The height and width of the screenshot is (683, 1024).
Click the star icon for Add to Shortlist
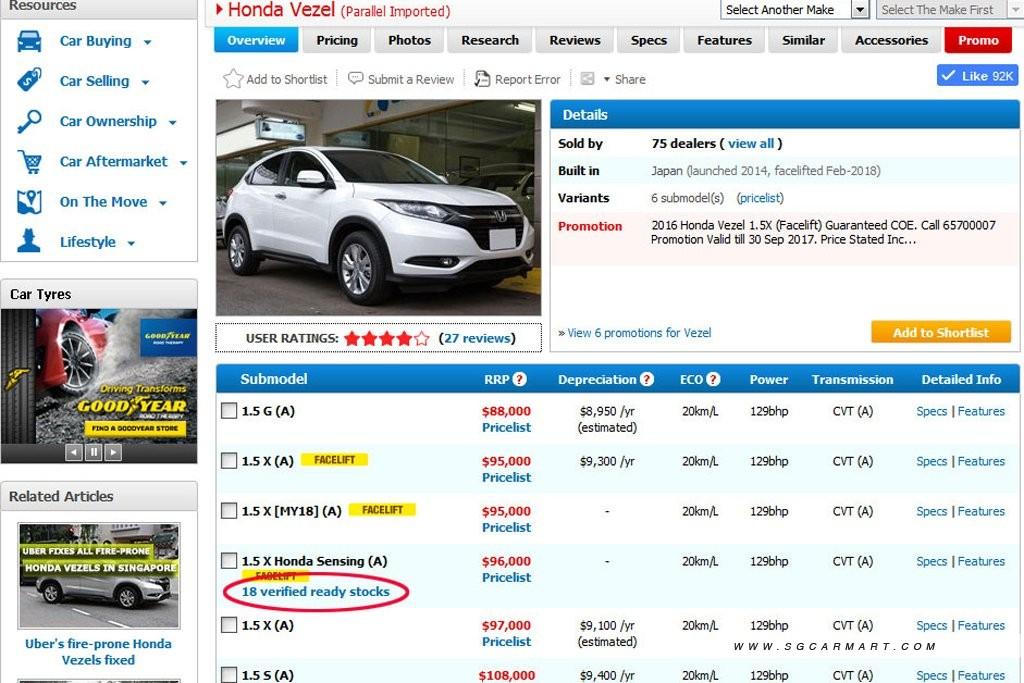[233, 79]
